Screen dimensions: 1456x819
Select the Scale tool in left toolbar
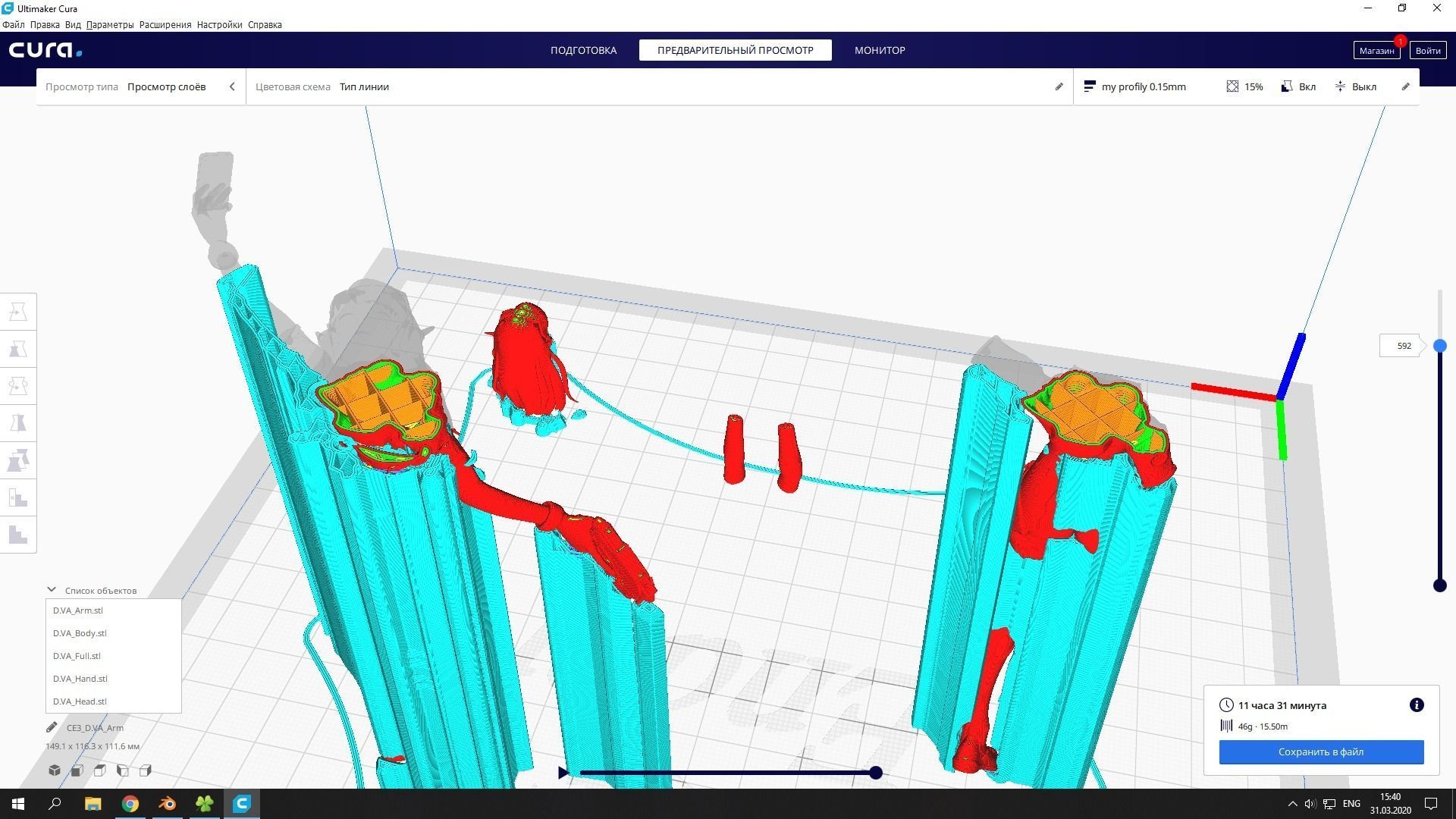(x=18, y=349)
